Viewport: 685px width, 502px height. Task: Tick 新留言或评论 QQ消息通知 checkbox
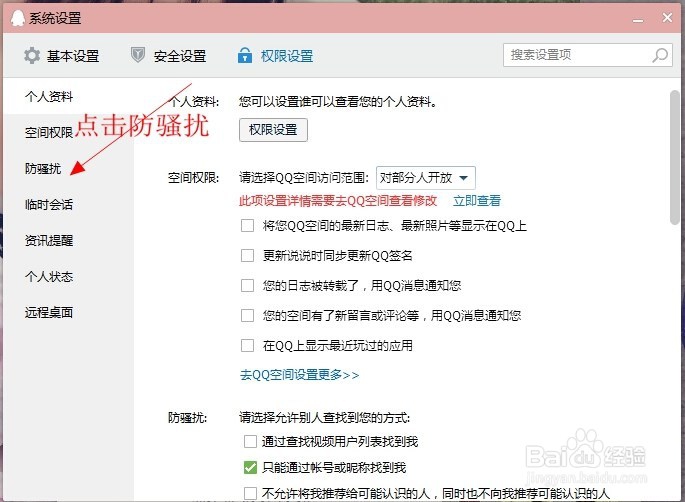tap(248, 315)
